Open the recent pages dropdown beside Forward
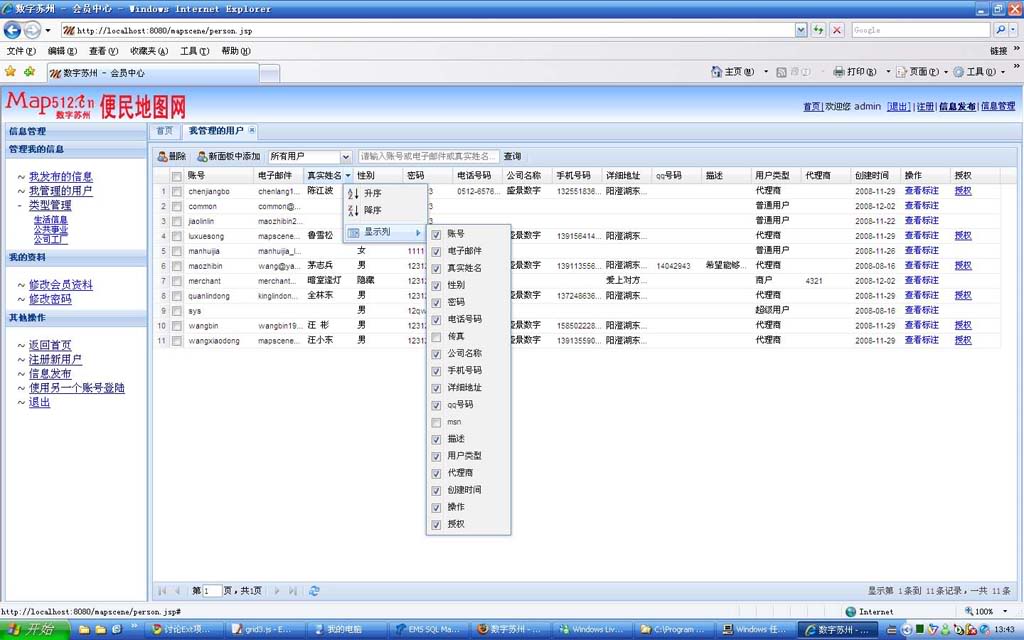Screen dimensions: 1024x640 [48, 31]
